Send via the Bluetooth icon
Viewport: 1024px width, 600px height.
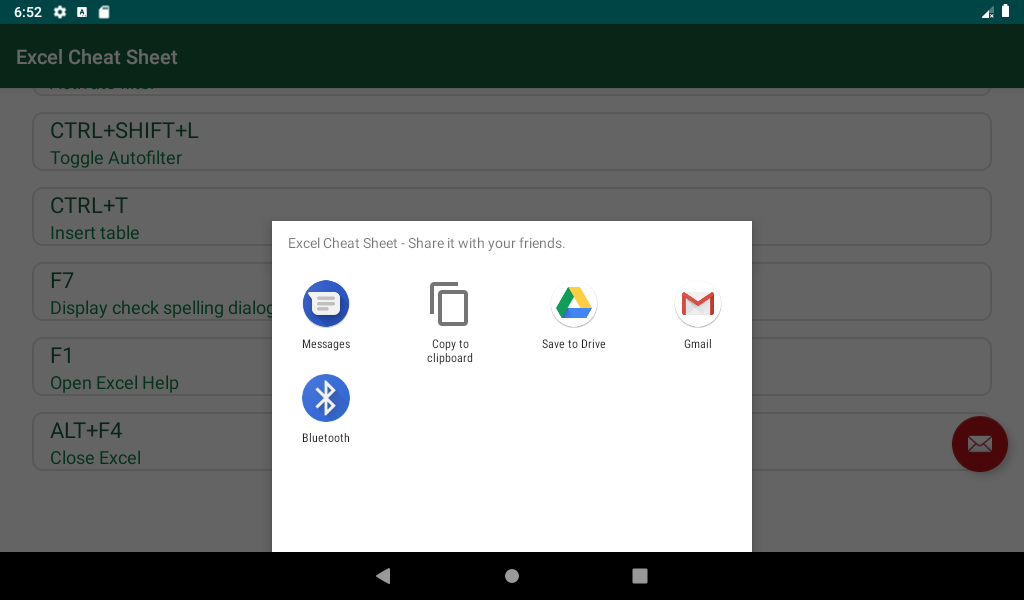(326, 398)
